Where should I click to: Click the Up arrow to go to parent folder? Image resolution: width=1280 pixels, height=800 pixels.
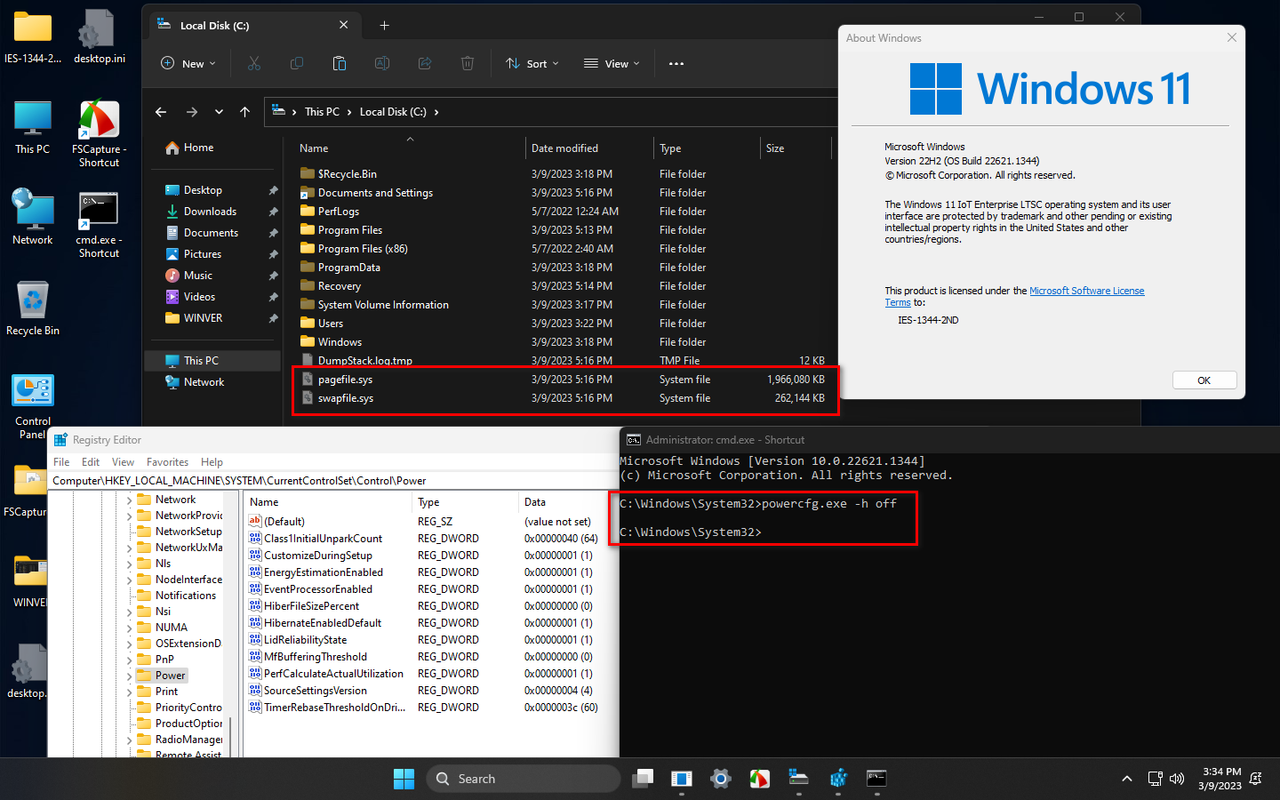point(245,112)
